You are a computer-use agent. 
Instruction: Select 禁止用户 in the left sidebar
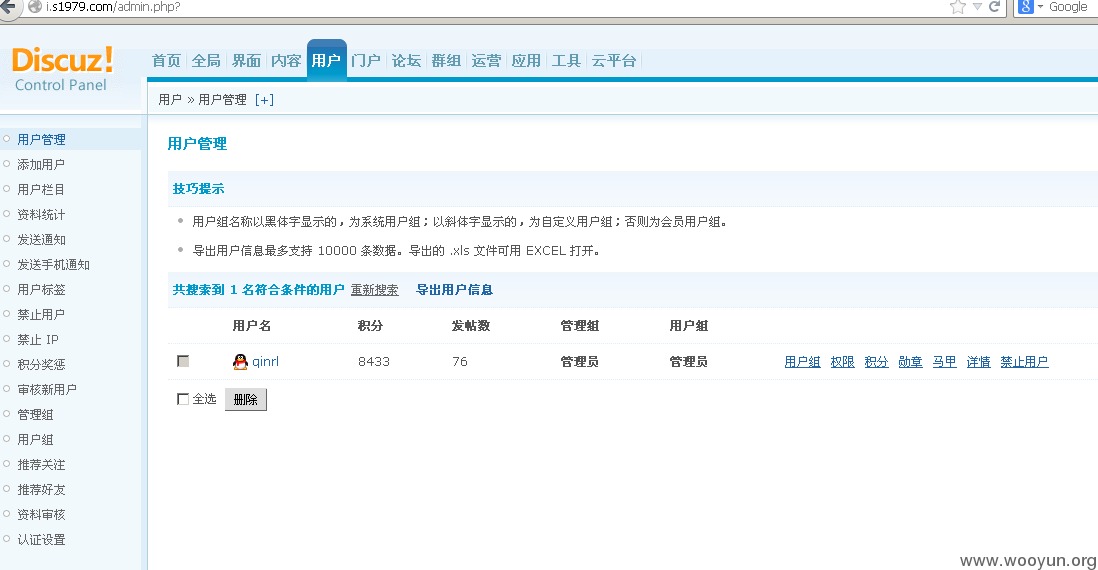[x=41, y=314]
